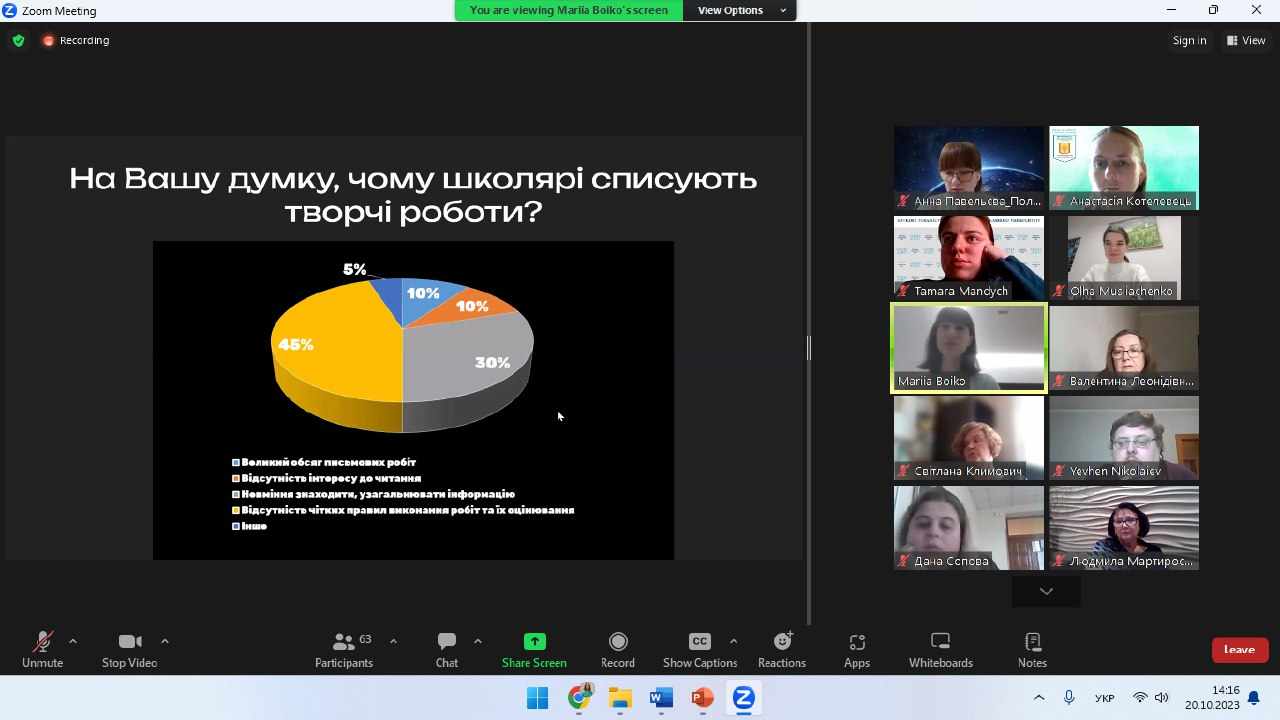Expand the View Options dropdown
This screenshot has height=720, width=1280.
pos(741,10)
